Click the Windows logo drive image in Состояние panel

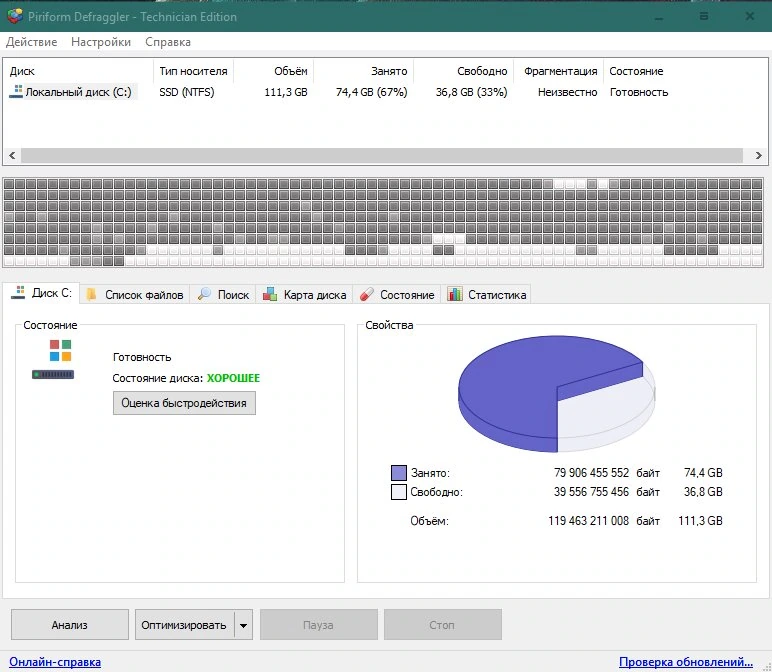click(54, 359)
